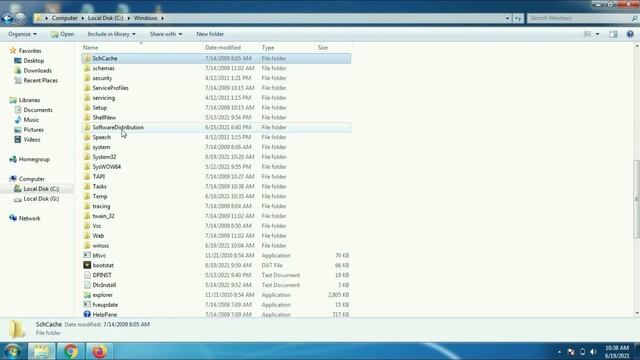The height and width of the screenshot is (360, 640).
Task: Go back with the Back arrow button
Action: click(7, 18)
